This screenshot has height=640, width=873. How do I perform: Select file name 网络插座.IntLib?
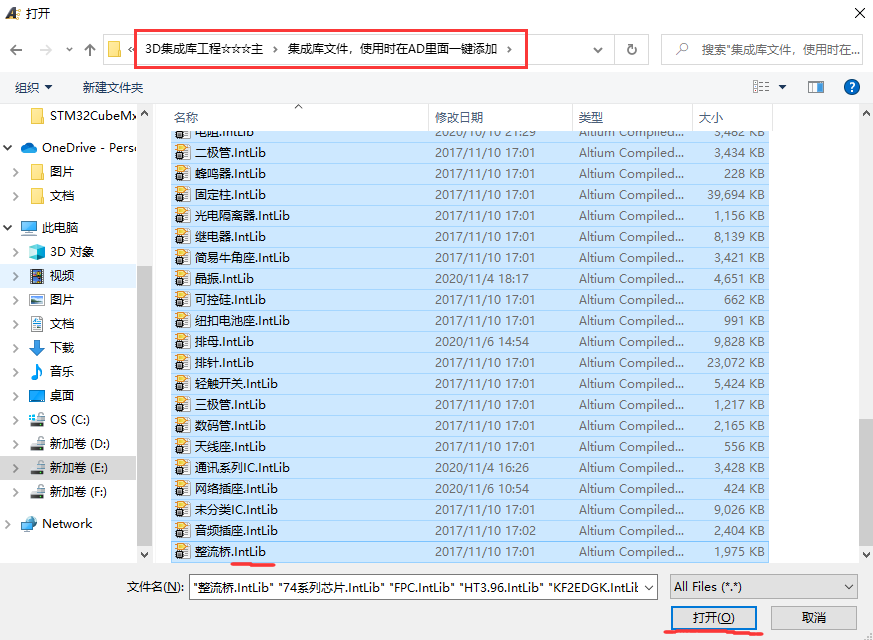[236, 489]
